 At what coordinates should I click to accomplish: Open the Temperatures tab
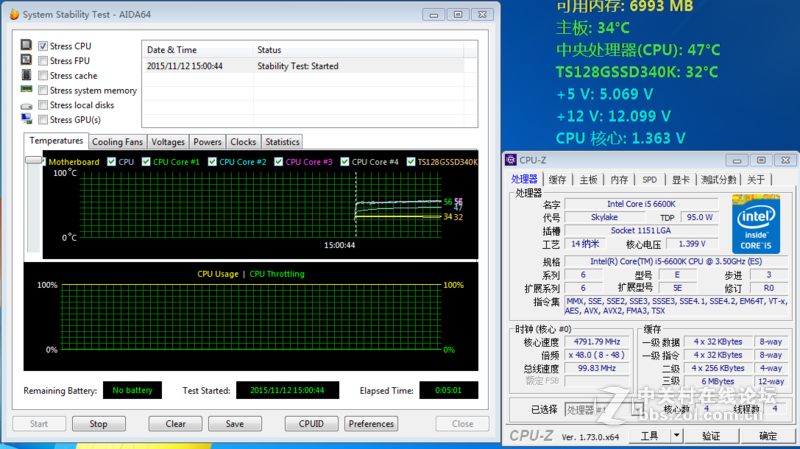[x=56, y=141]
